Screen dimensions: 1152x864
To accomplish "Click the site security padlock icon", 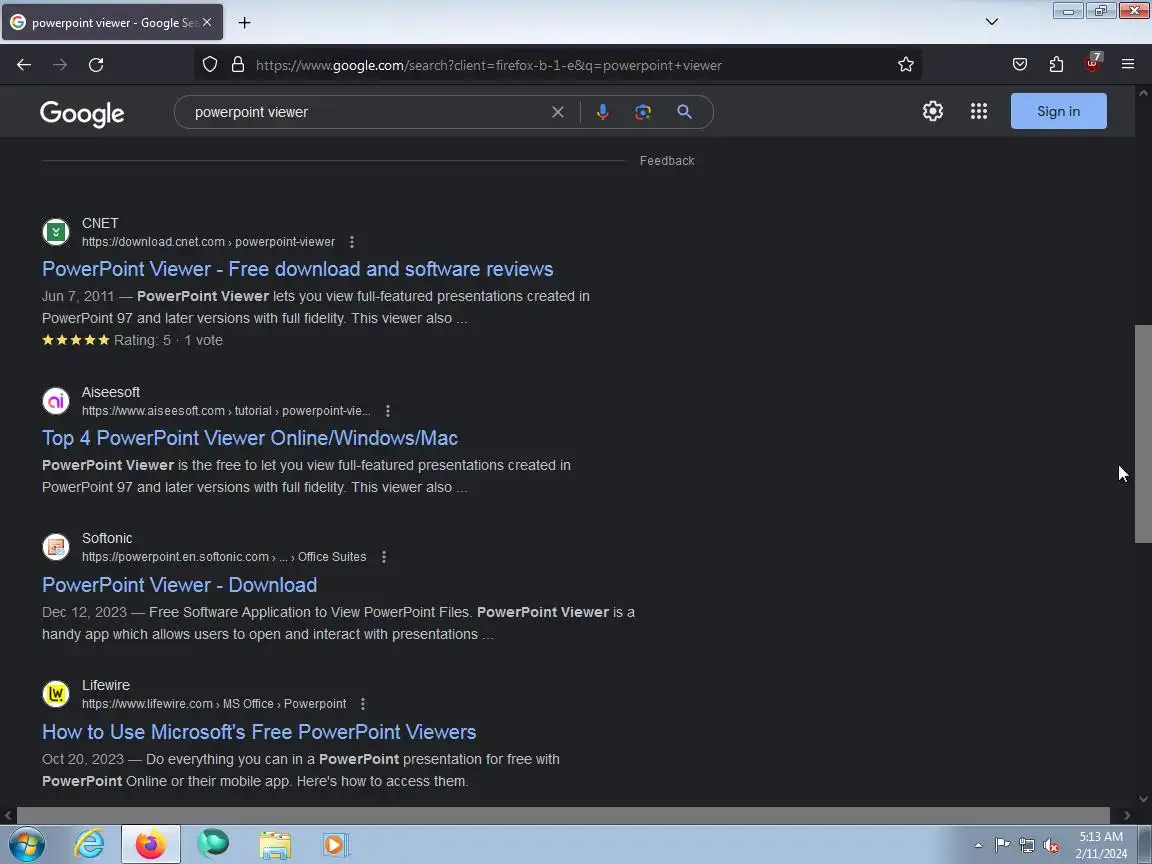I will coord(237,65).
